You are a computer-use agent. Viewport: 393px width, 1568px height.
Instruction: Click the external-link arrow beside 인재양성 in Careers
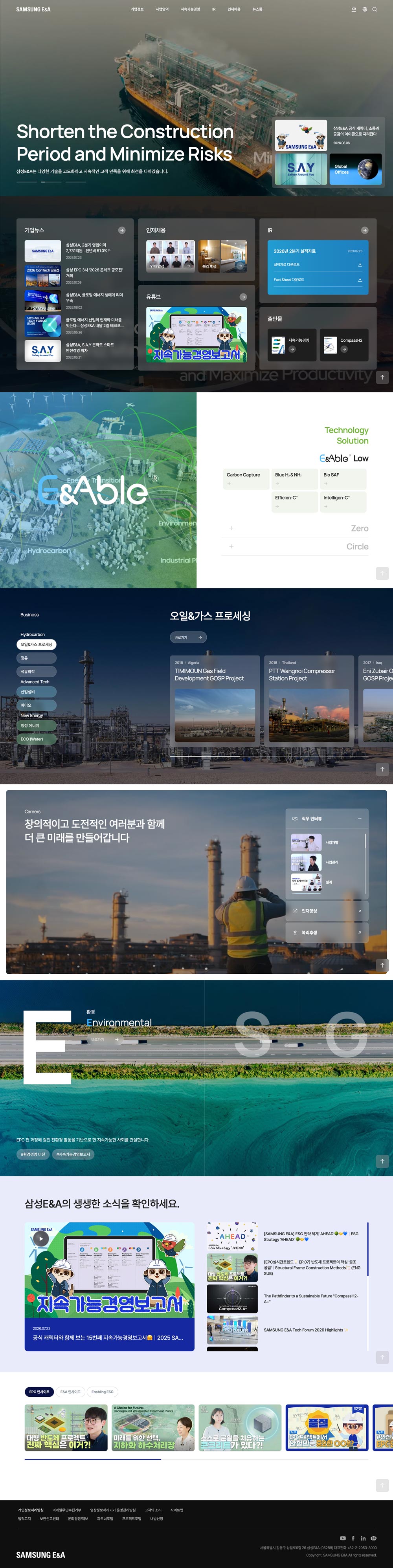360,911
